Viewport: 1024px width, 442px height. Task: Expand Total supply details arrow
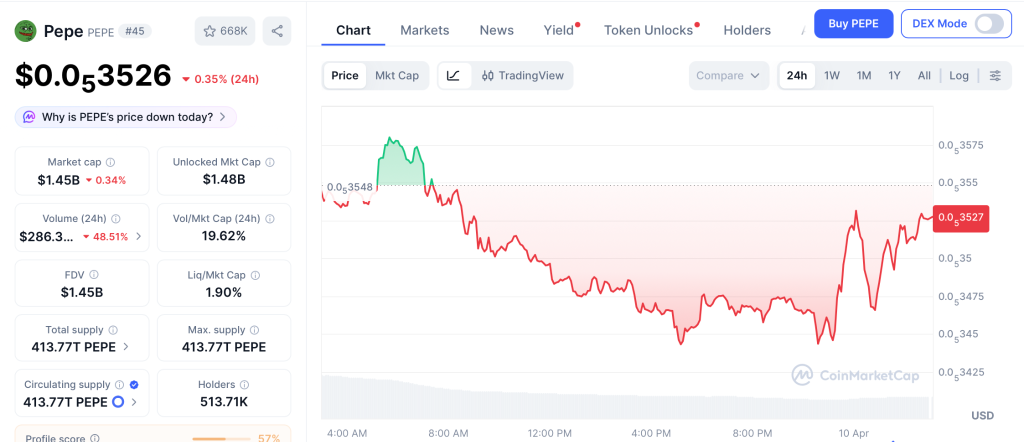pos(124,347)
